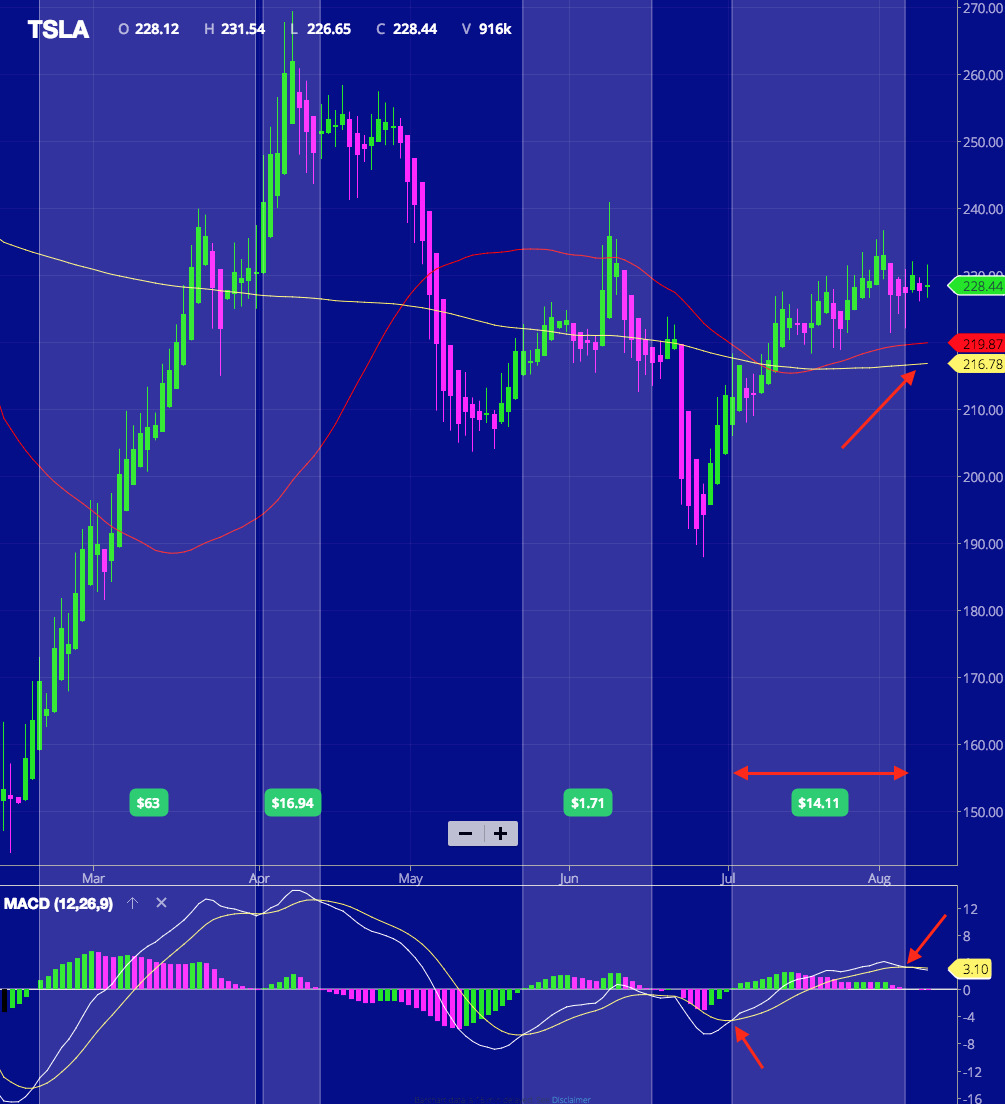Click the 200.00 price axis label
The width and height of the screenshot is (1005, 1104).
[983, 477]
